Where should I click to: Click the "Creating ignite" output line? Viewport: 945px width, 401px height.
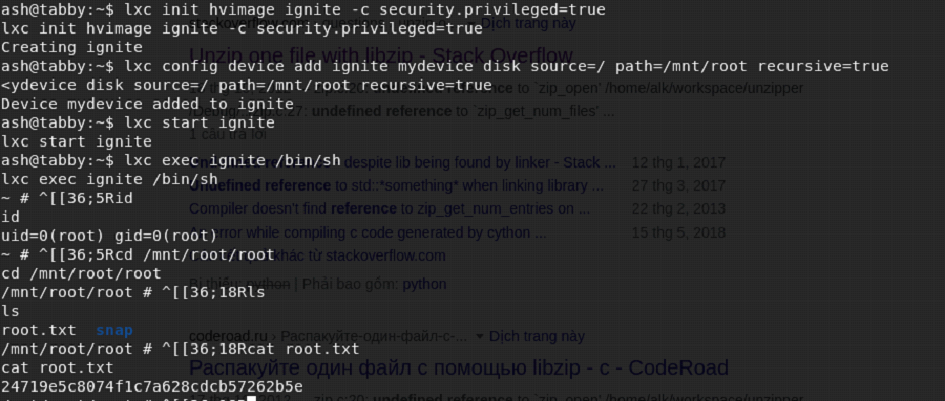tap(72, 47)
